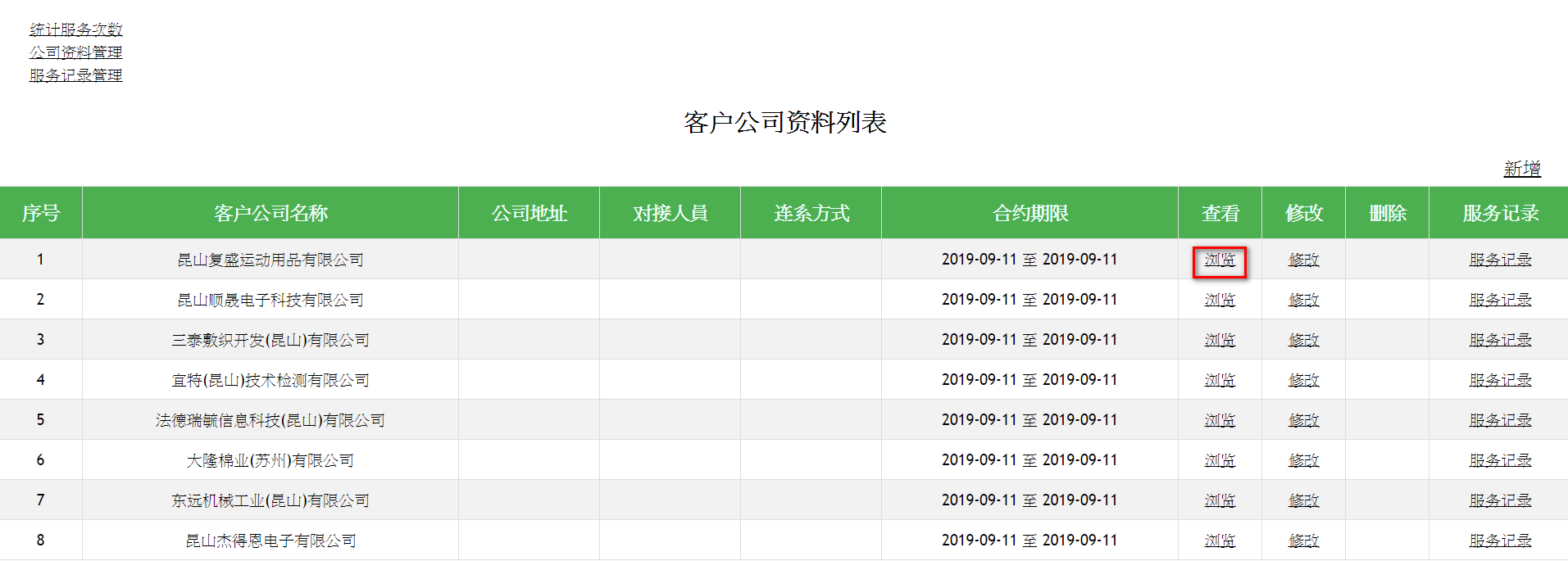The image size is (1568, 561).
Task: Open 服务记录 for 昆山复盛运动用品有限公司
Action: 1499,260
